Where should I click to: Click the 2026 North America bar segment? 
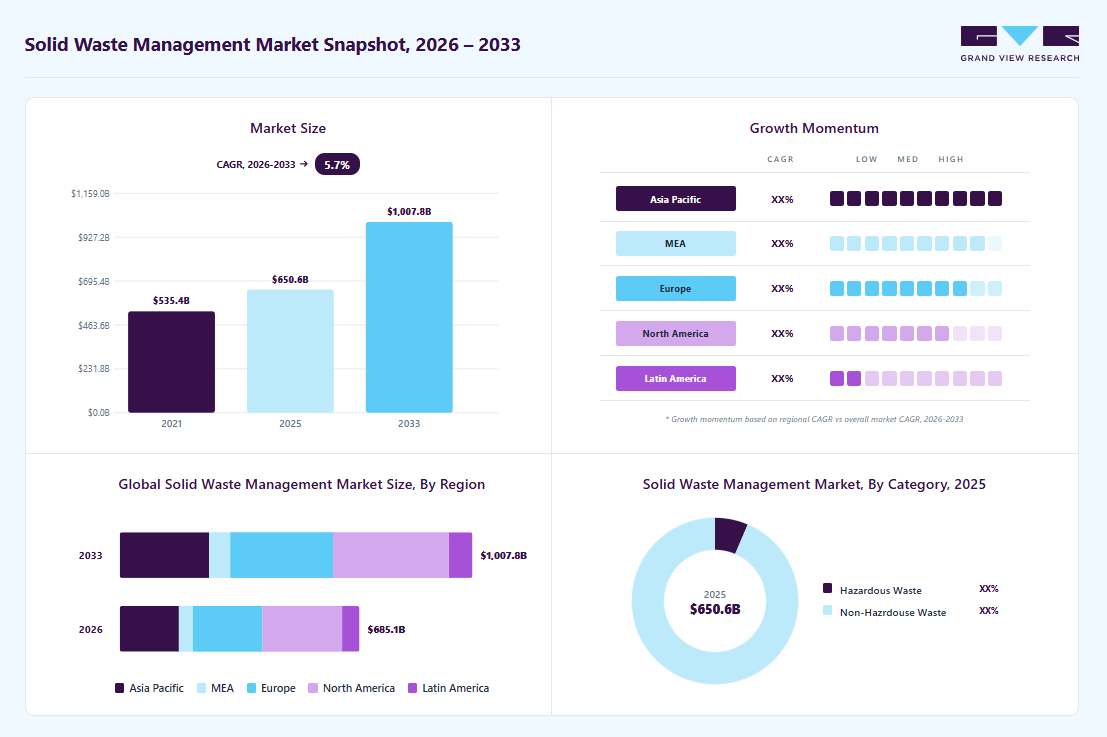point(302,629)
